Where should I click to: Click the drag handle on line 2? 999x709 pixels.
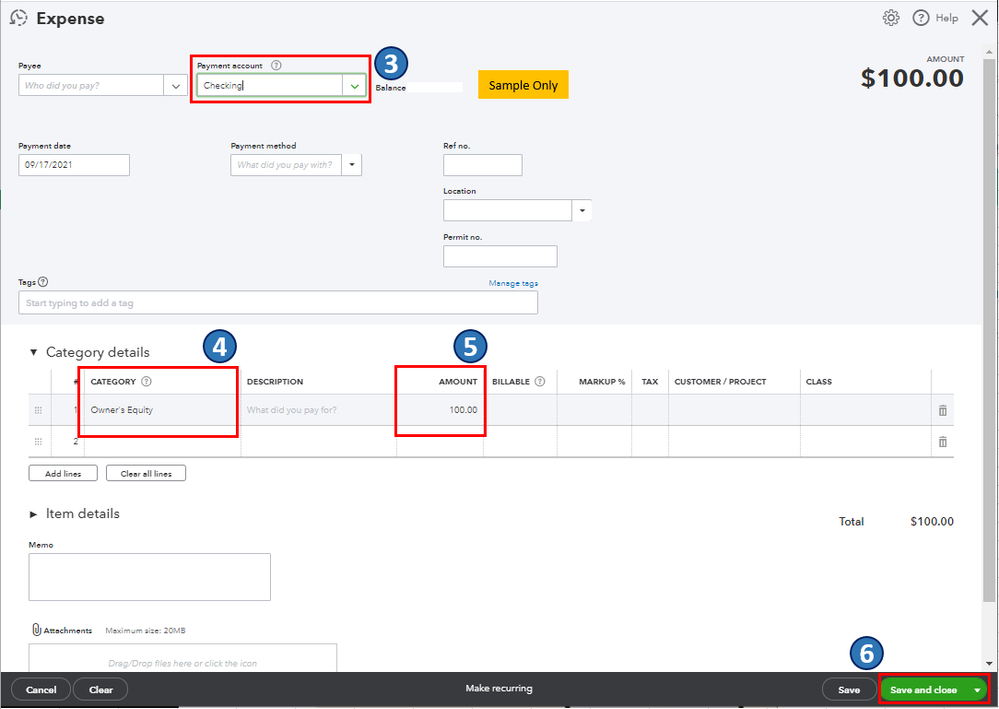[x=38, y=441]
